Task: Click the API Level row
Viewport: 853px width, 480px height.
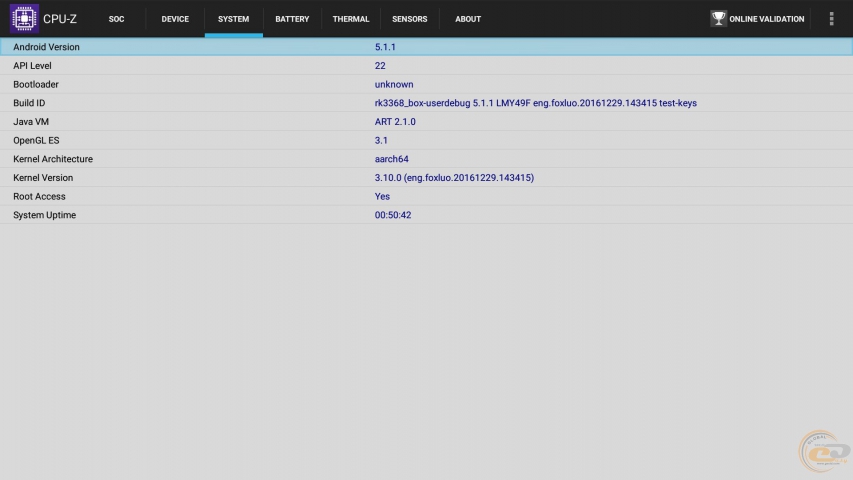Action: [426, 65]
